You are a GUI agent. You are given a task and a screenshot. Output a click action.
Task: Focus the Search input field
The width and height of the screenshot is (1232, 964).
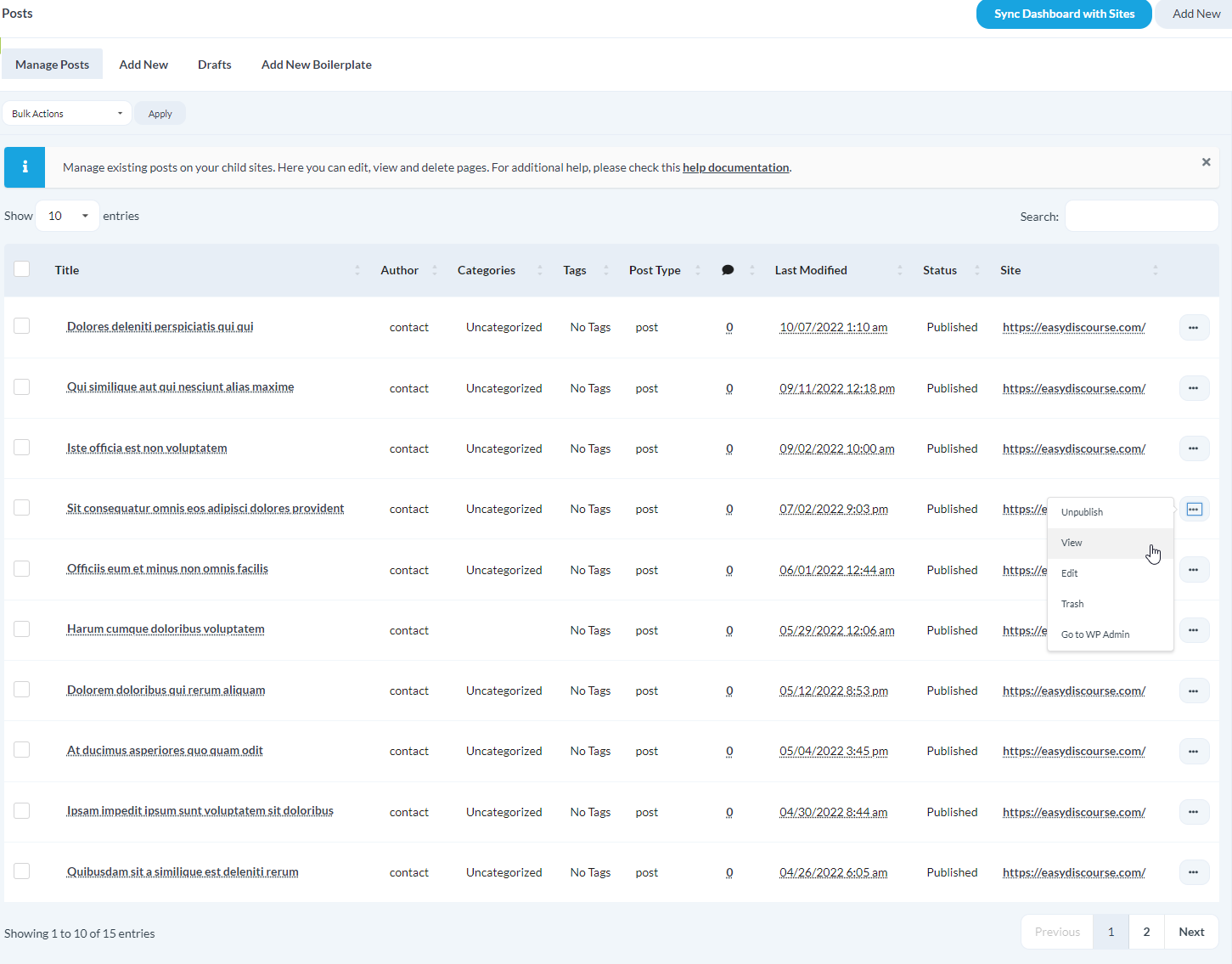click(x=1142, y=216)
